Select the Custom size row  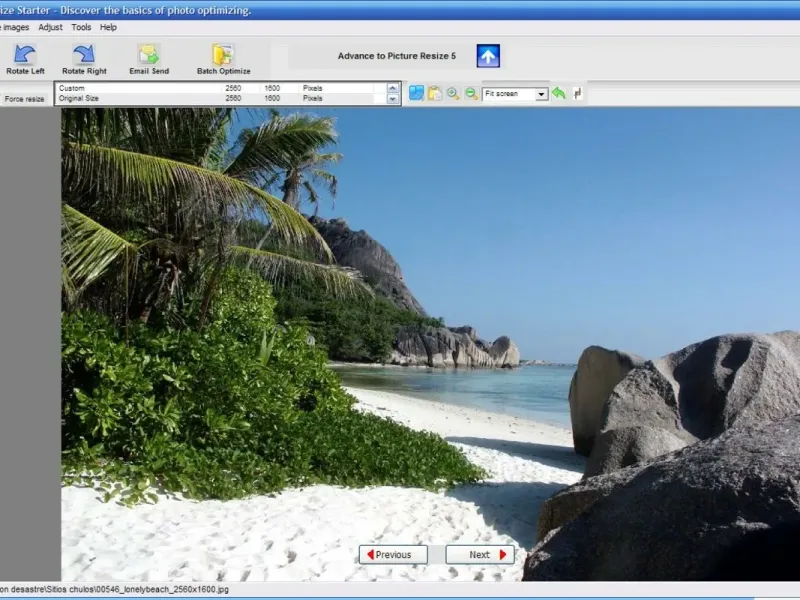click(x=220, y=88)
